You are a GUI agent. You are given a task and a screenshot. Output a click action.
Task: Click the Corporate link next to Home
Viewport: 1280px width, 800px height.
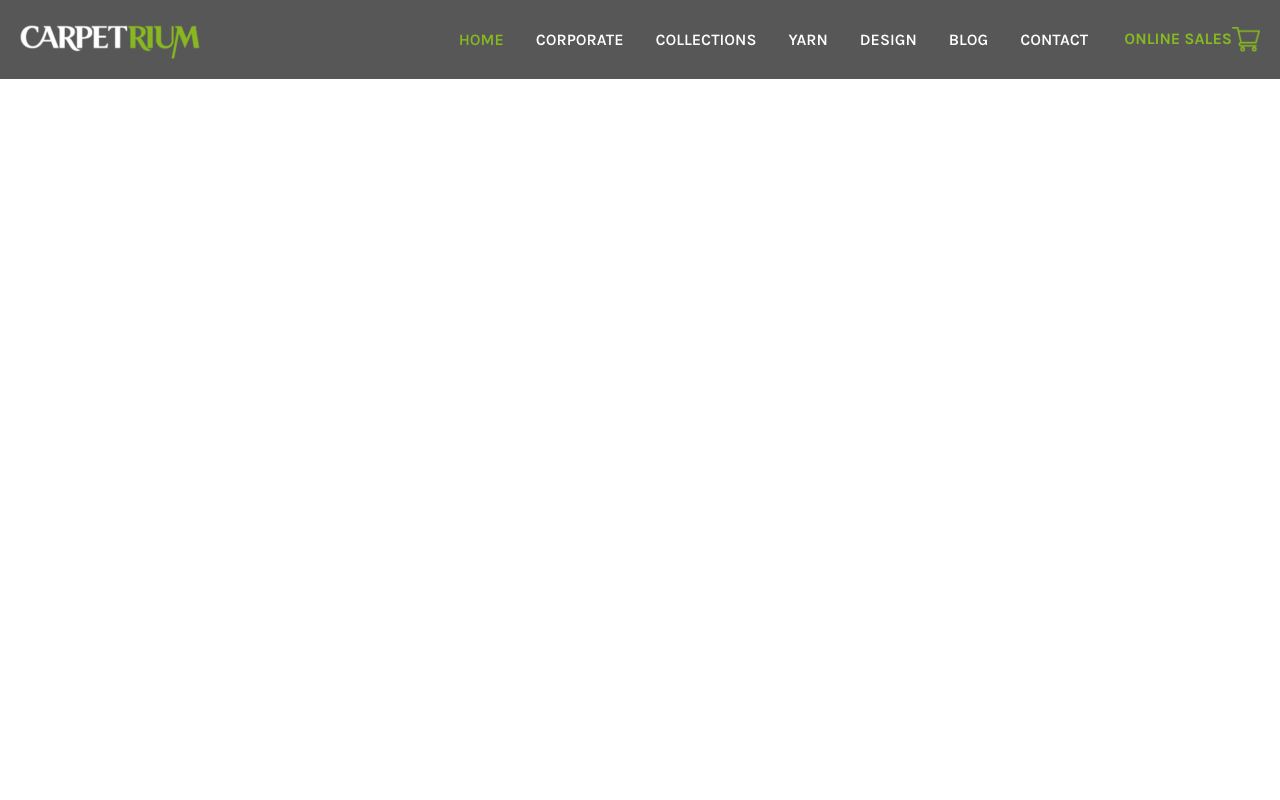tap(580, 40)
